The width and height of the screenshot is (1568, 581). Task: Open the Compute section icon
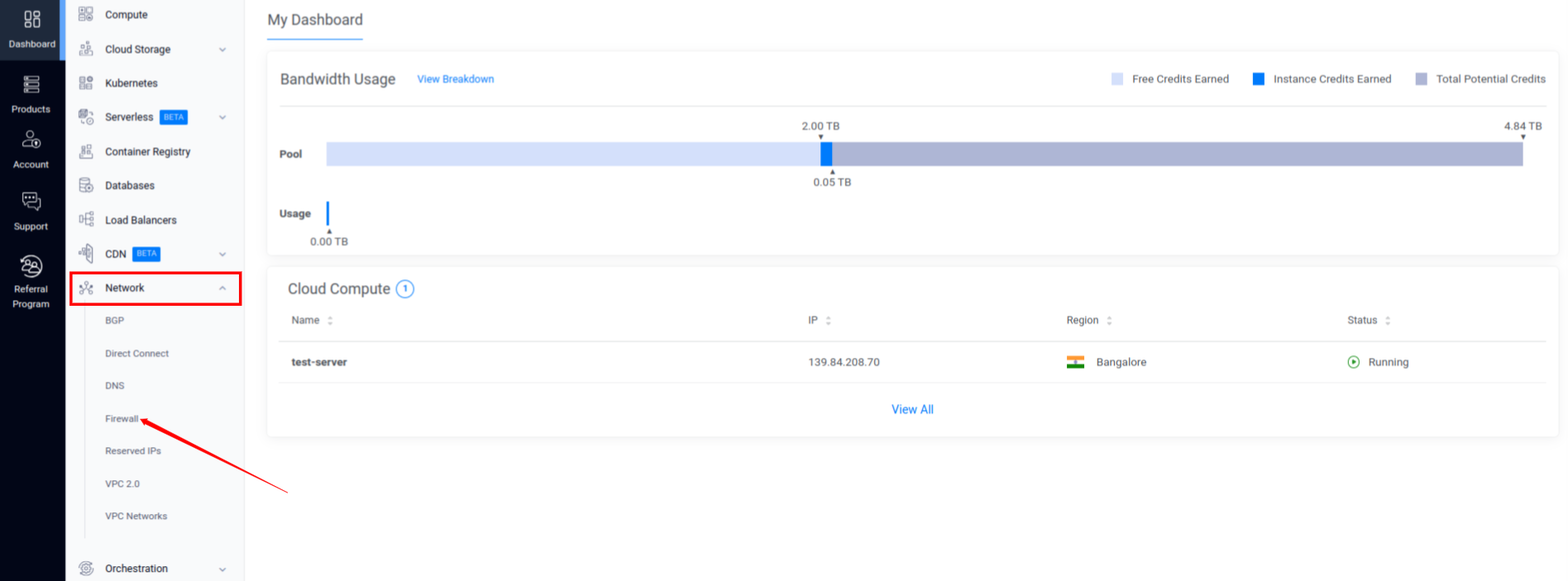click(85, 13)
